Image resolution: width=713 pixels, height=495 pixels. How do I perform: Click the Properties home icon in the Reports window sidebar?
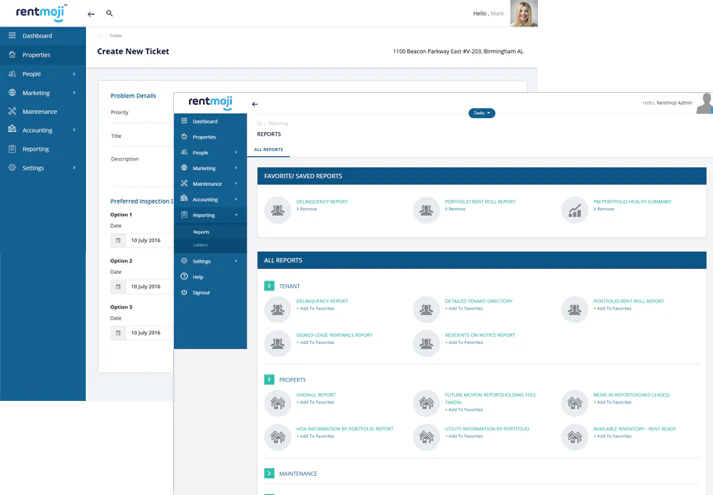tap(184, 136)
